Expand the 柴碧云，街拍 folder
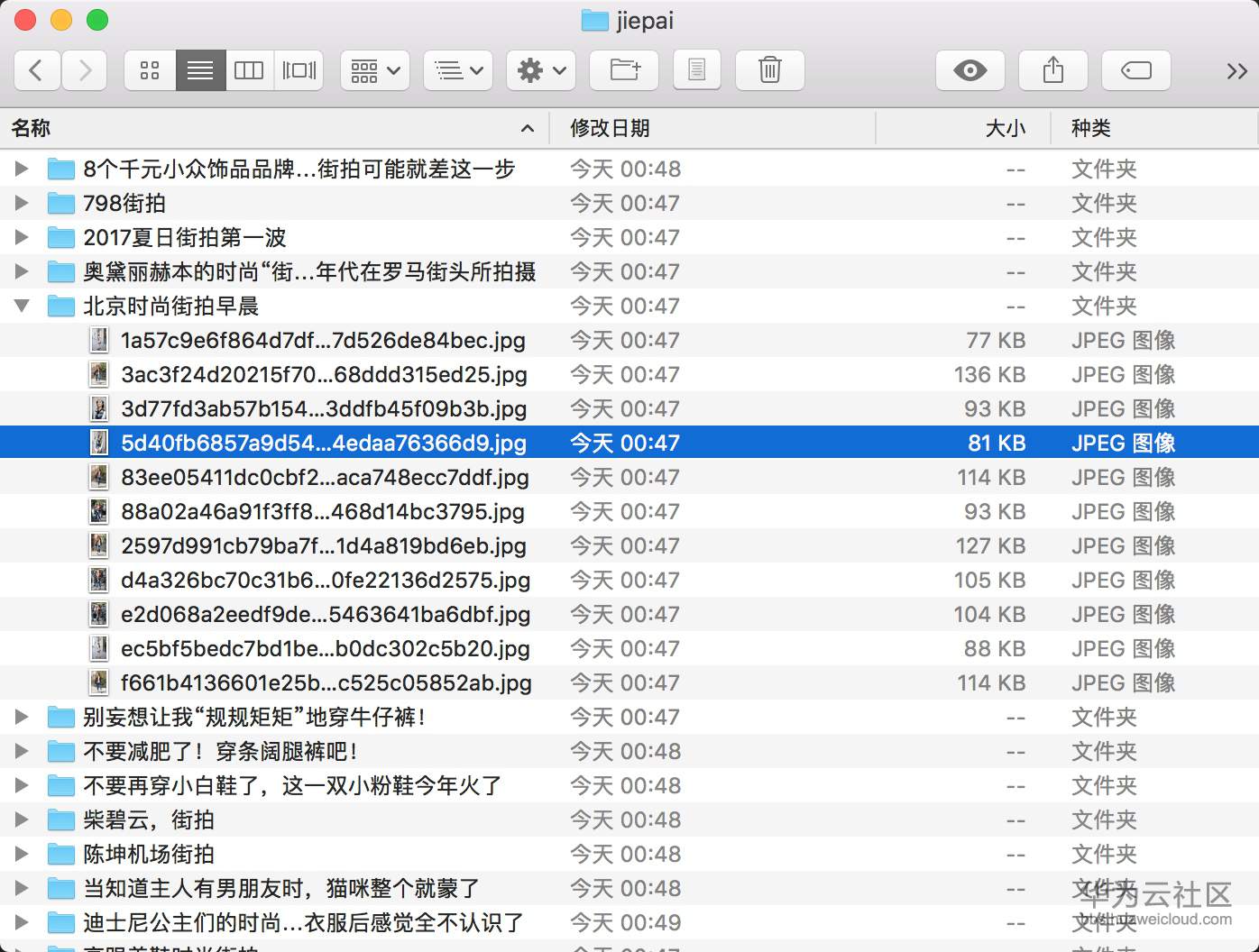Screen dimensions: 1259x952 pyautogui.click(x=22, y=819)
